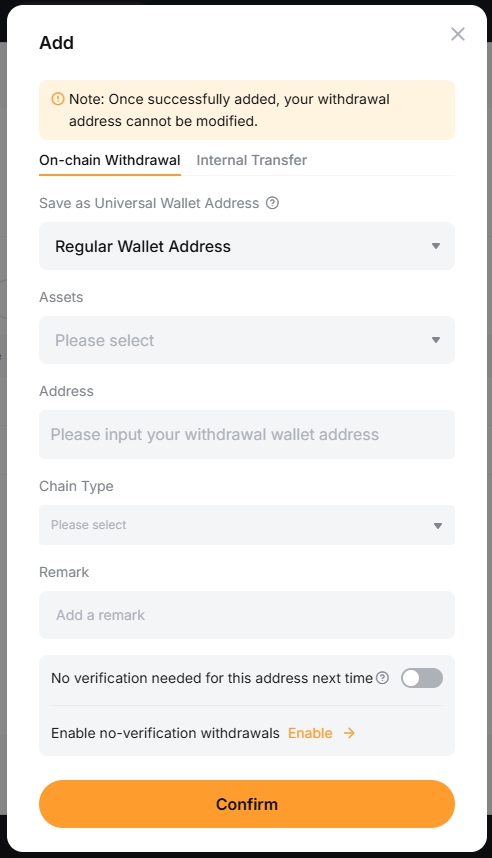The image size is (492, 858).
Task: Expand the Chain Type selection dropdown
Action: point(247,525)
